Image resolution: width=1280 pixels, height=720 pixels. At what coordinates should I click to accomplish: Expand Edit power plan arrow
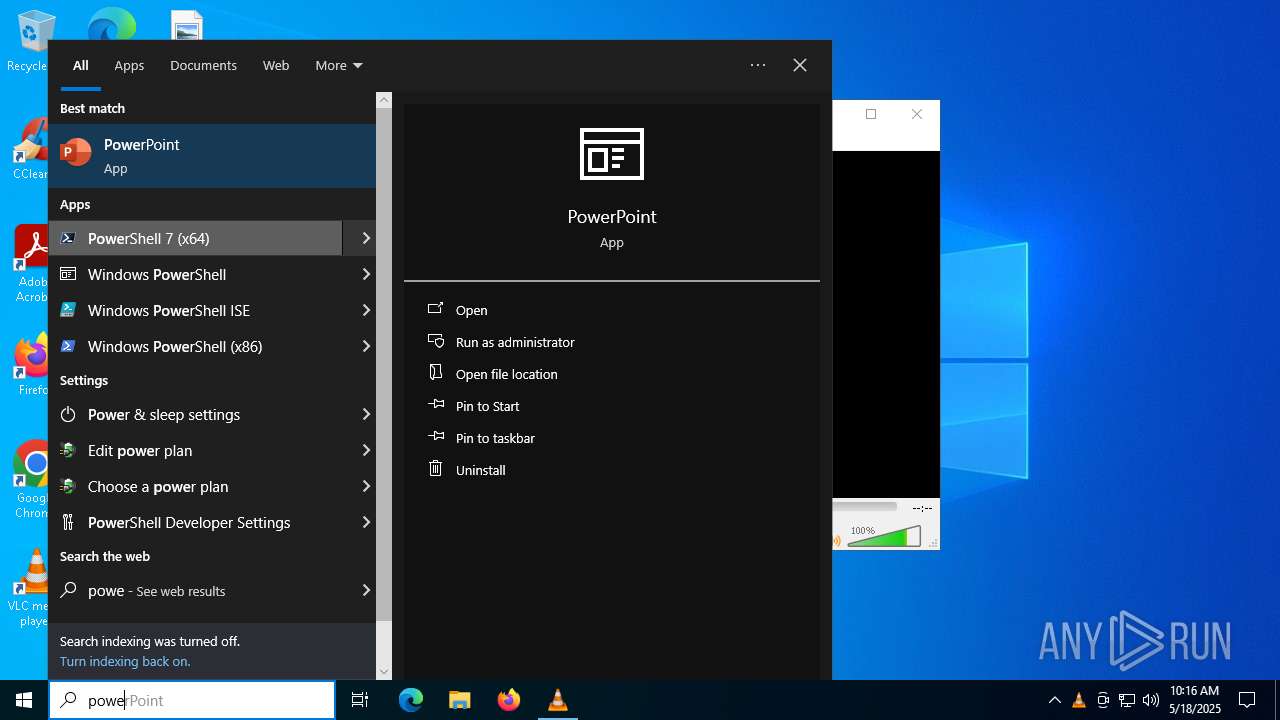click(366, 450)
